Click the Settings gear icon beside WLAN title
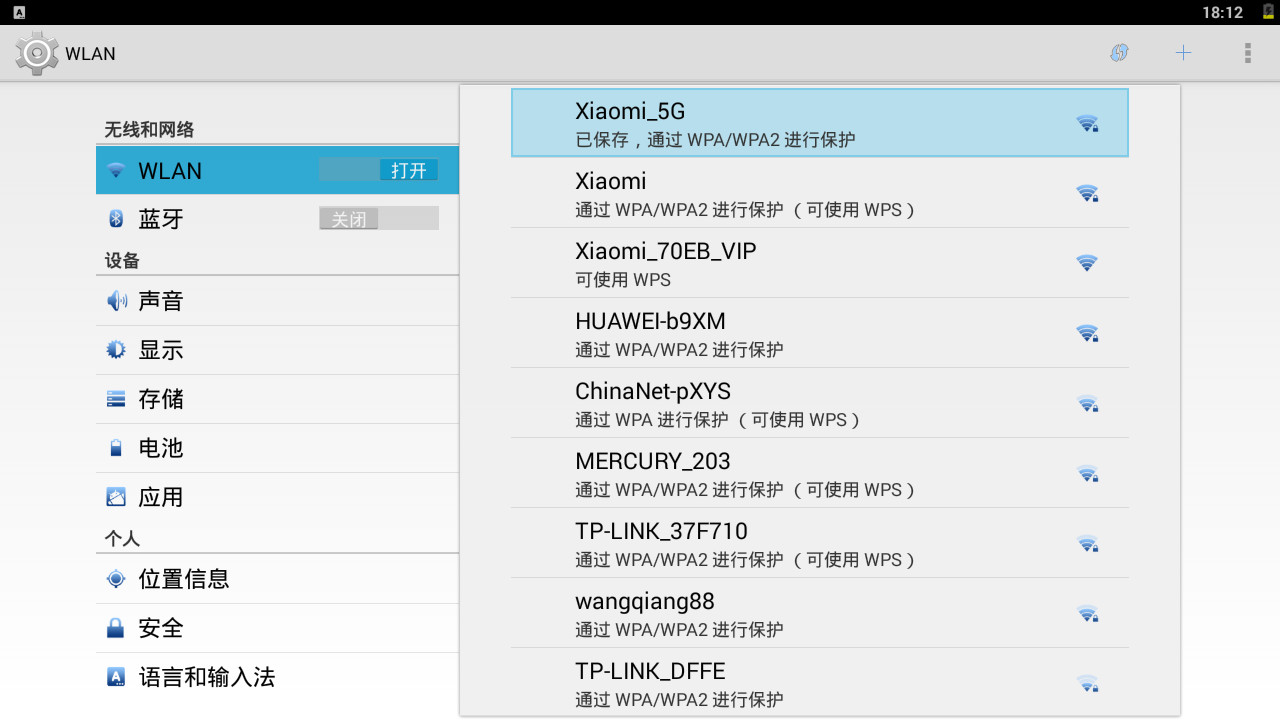1280x720 pixels. coord(37,53)
